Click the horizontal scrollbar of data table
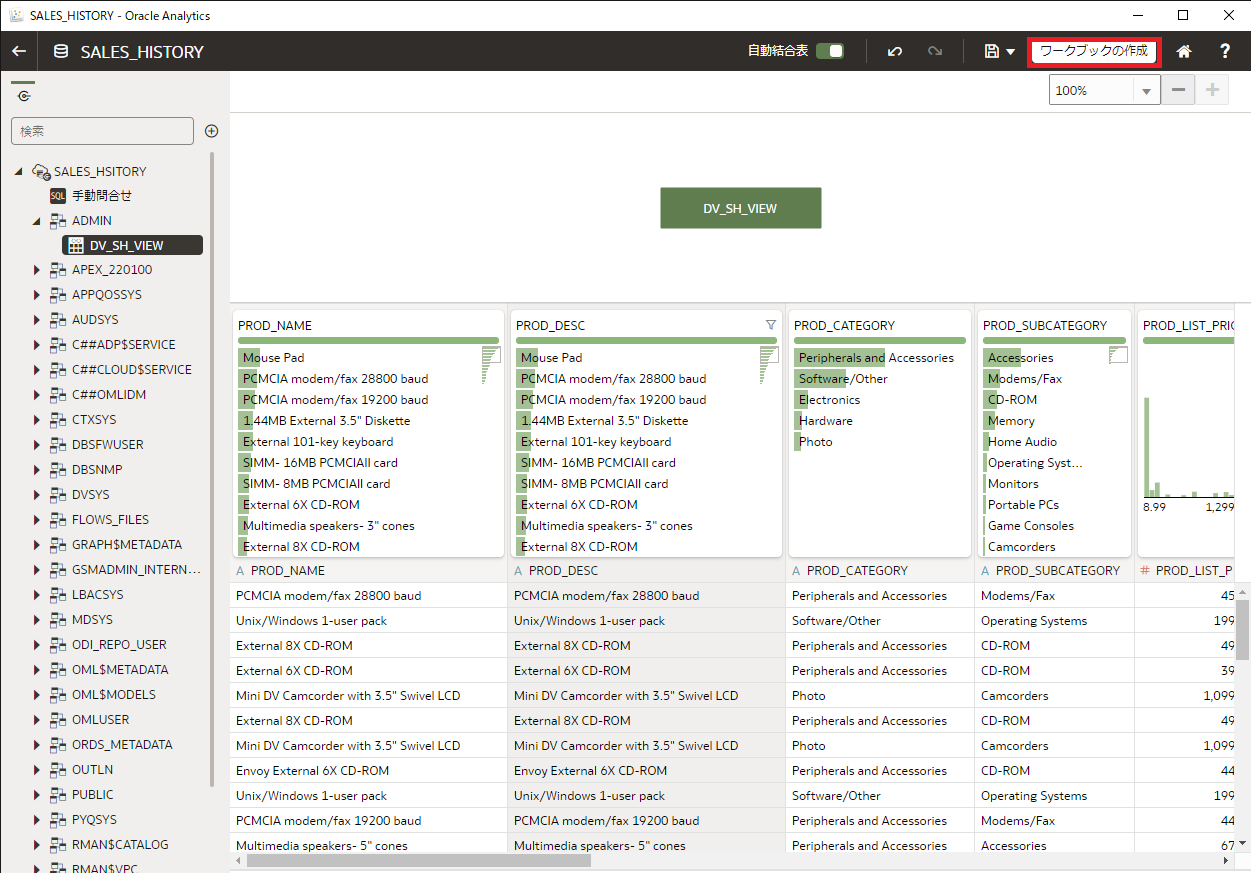Viewport: 1251px width, 873px height. pos(418,861)
